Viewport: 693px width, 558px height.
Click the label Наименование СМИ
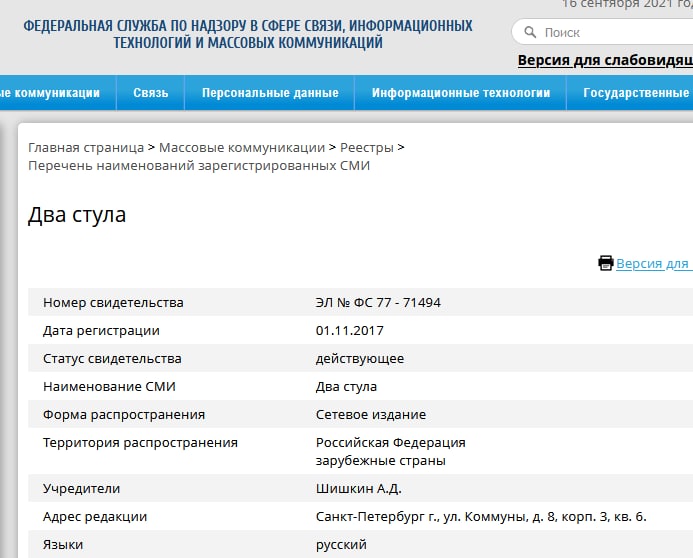[x=109, y=387]
